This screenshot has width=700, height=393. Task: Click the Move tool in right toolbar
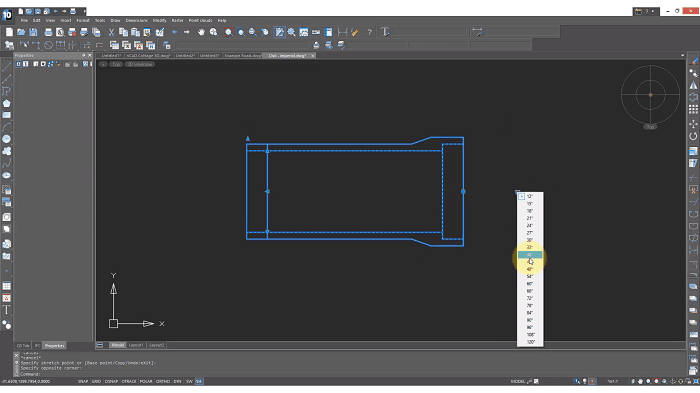[x=693, y=124]
